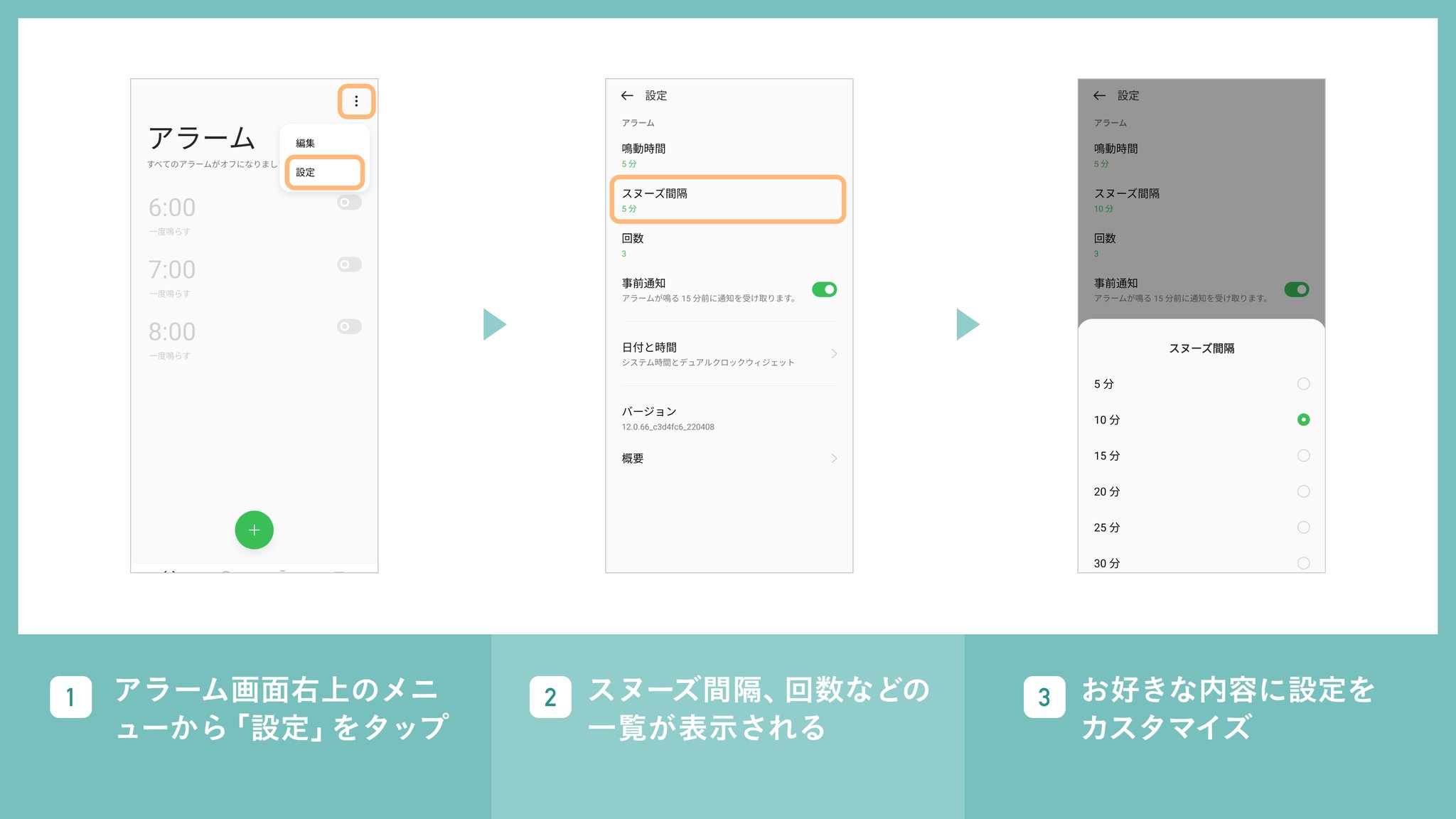Click the arrow between the second and third screens
Viewport: 1456px width, 819px height.
point(968,324)
